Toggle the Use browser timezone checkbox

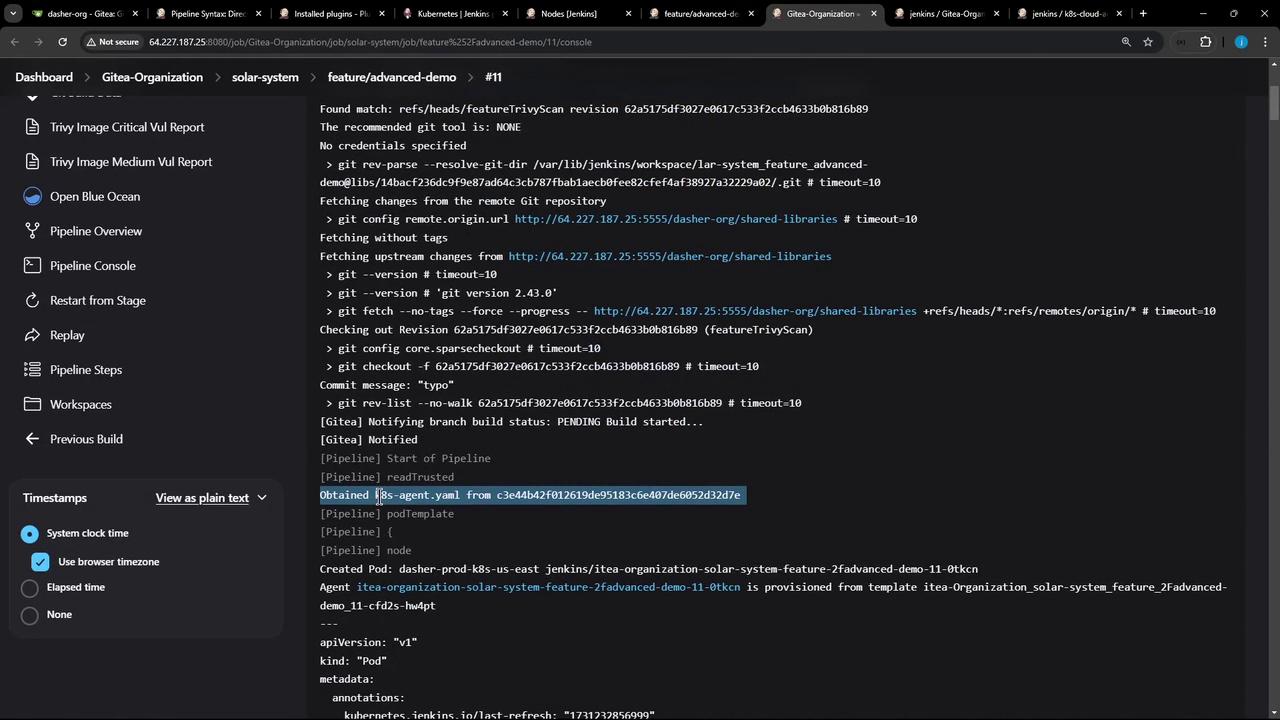(x=40, y=562)
